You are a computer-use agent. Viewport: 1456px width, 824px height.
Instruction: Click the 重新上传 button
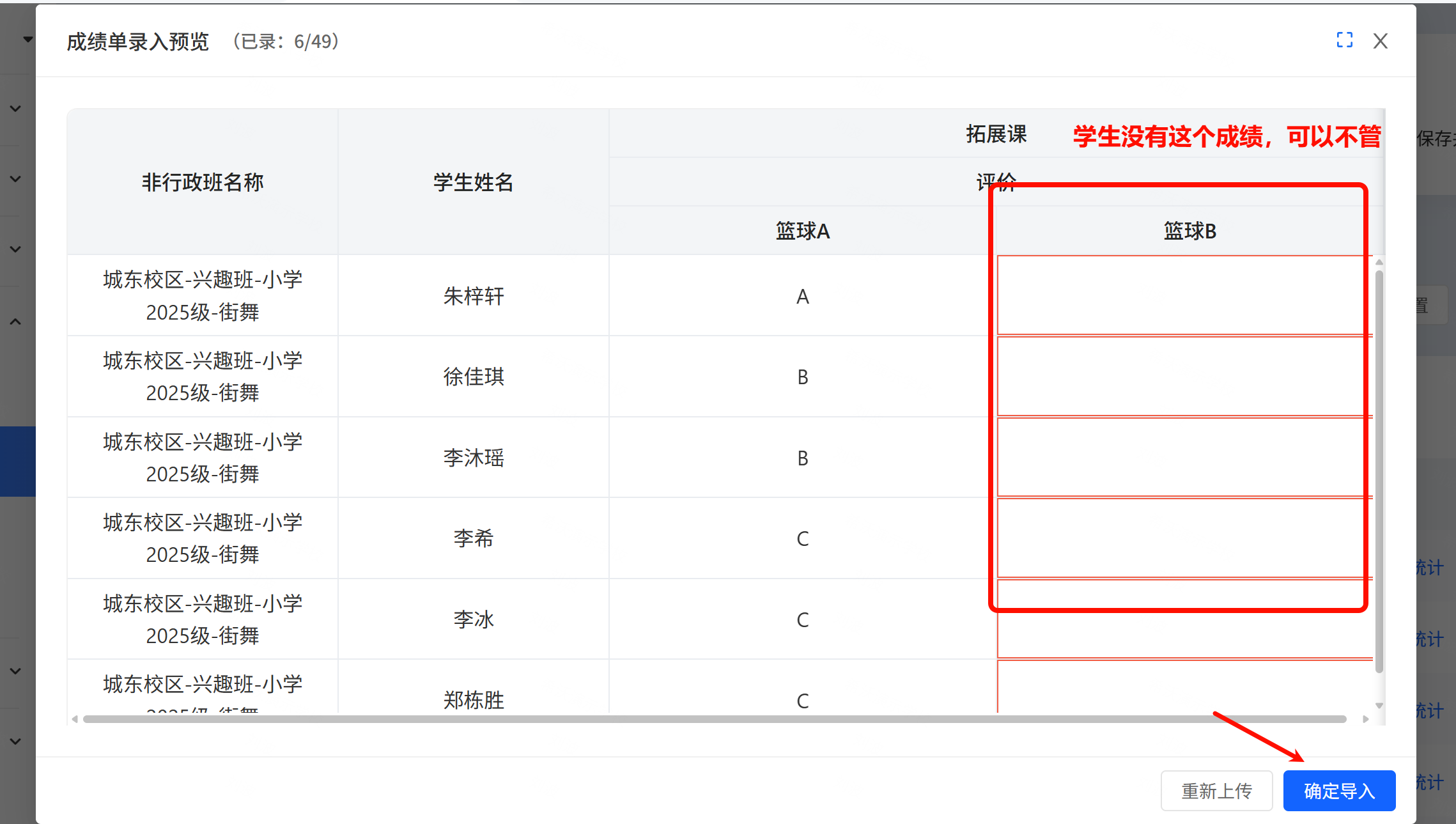1216,791
